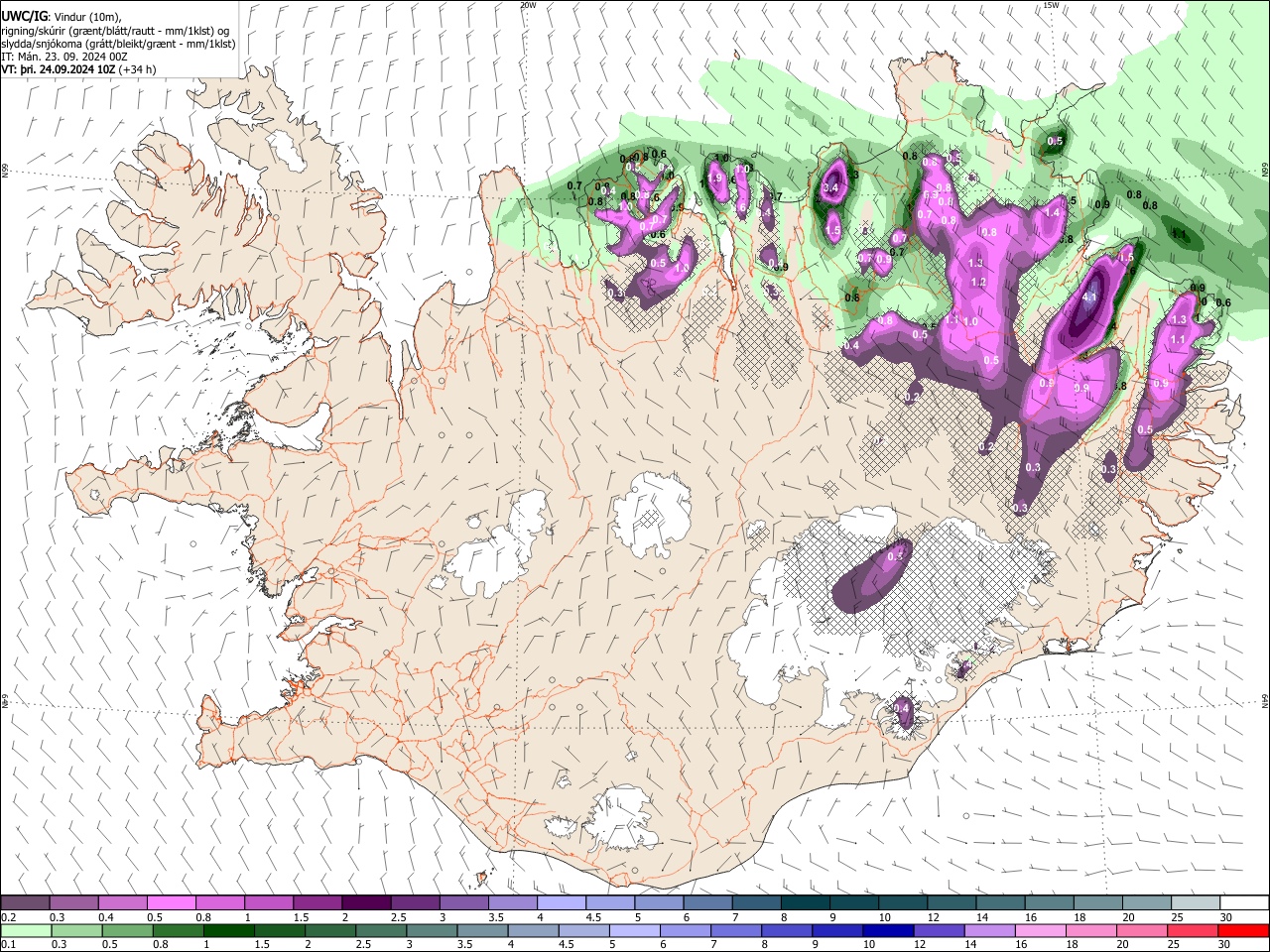
Task: Click the darkest purple swatch labeled 2 in upper legend
Action: [x=366, y=902]
